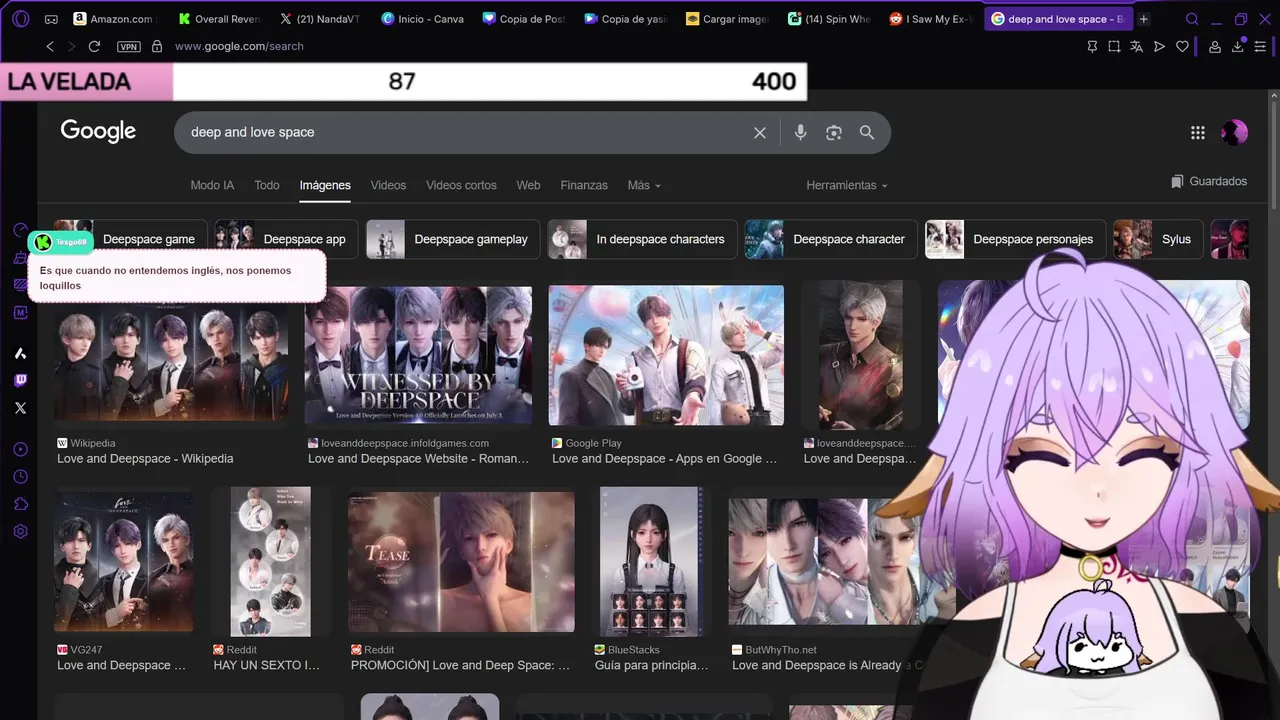This screenshot has width=1280, height=720.
Task: Click the ButWhyTho.net result title
Action: pos(827,665)
